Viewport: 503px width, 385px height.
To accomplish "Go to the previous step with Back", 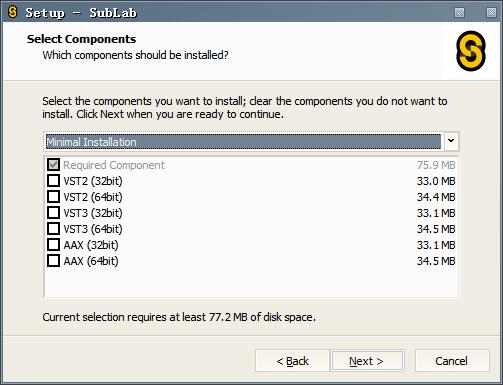I will pyautogui.click(x=292, y=361).
